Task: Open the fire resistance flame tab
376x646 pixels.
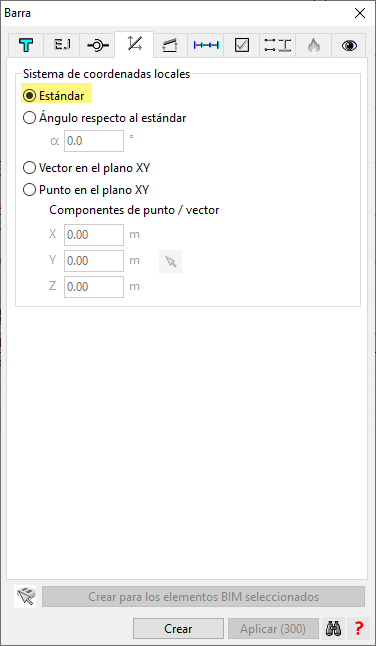Action: (x=313, y=45)
